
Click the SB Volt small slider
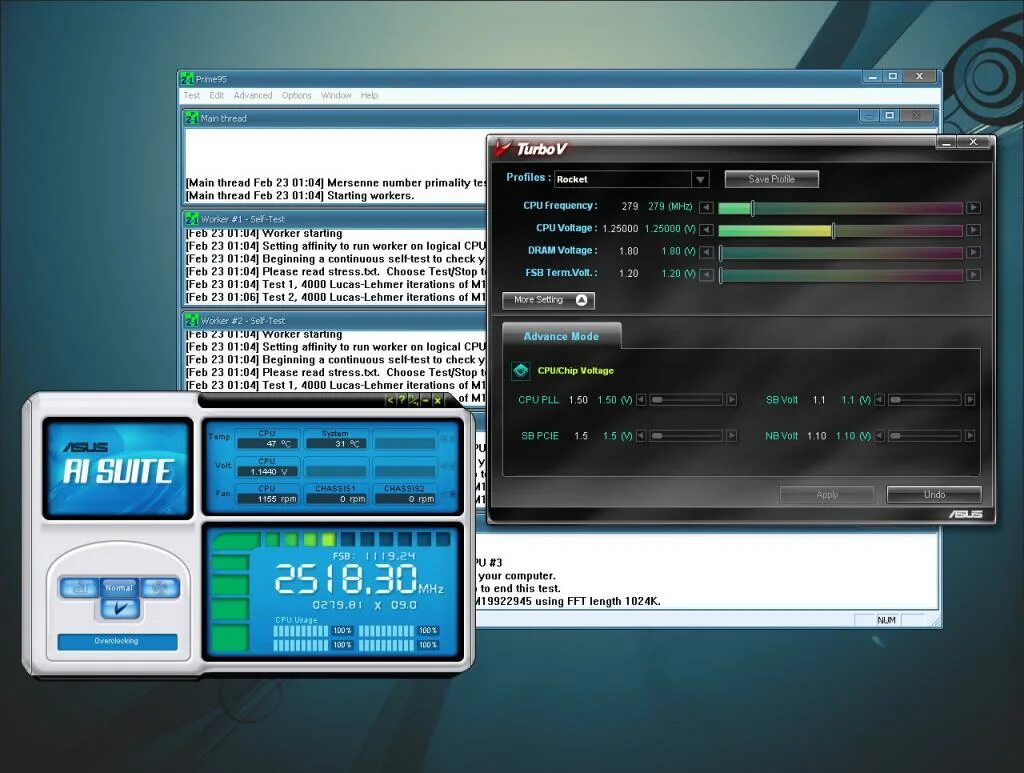coord(925,400)
